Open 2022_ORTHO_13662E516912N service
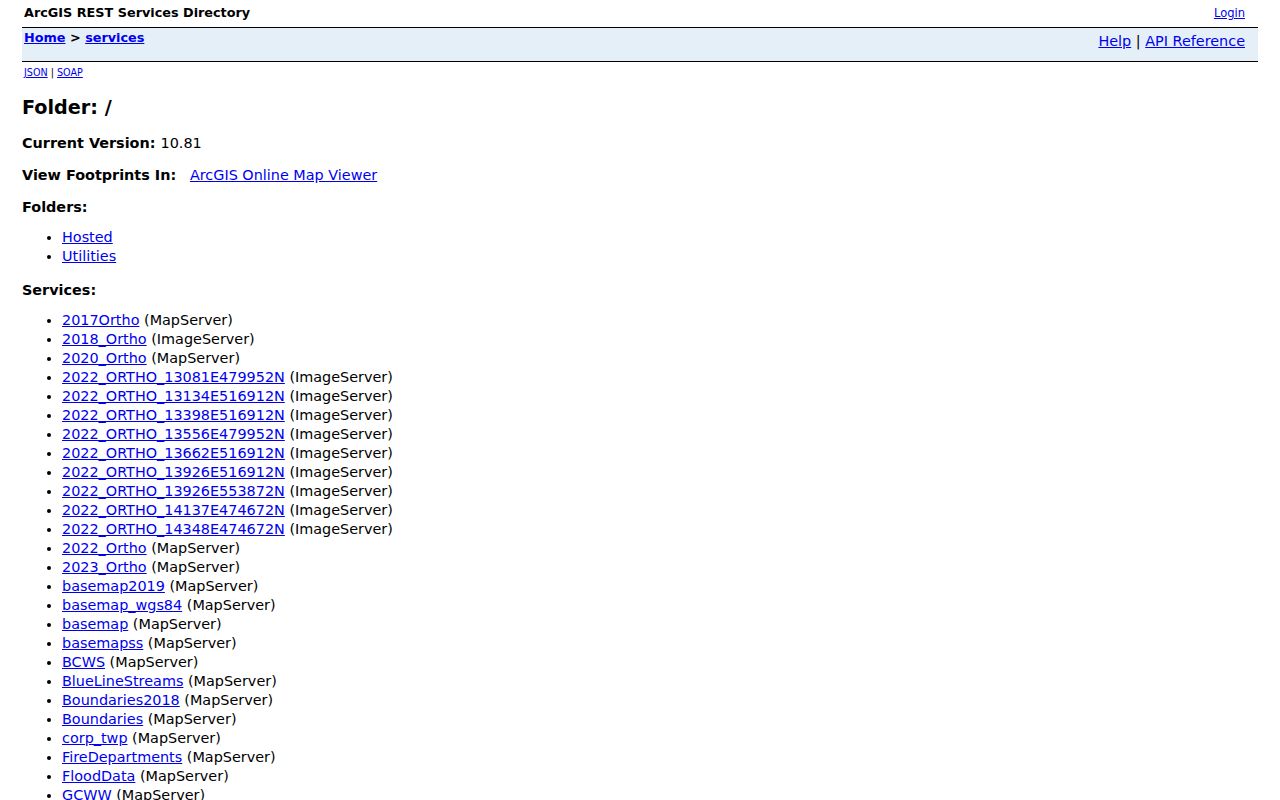1280x800 pixels. (173, 453)
